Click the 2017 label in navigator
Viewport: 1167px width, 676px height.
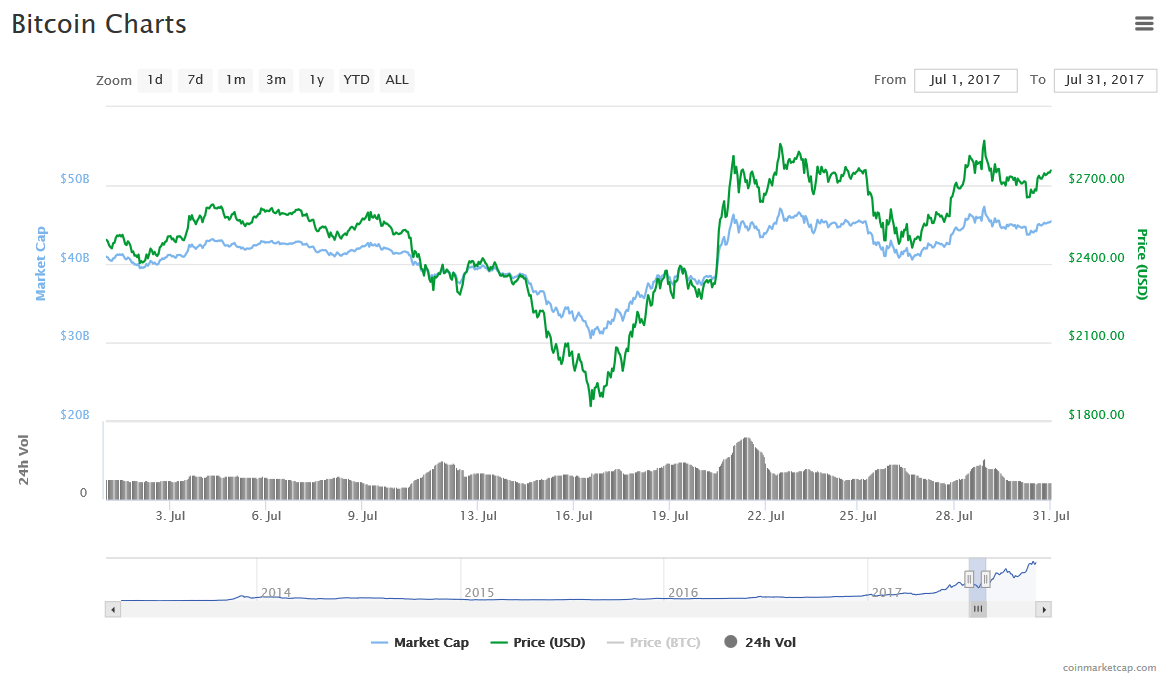click(887, 593)
